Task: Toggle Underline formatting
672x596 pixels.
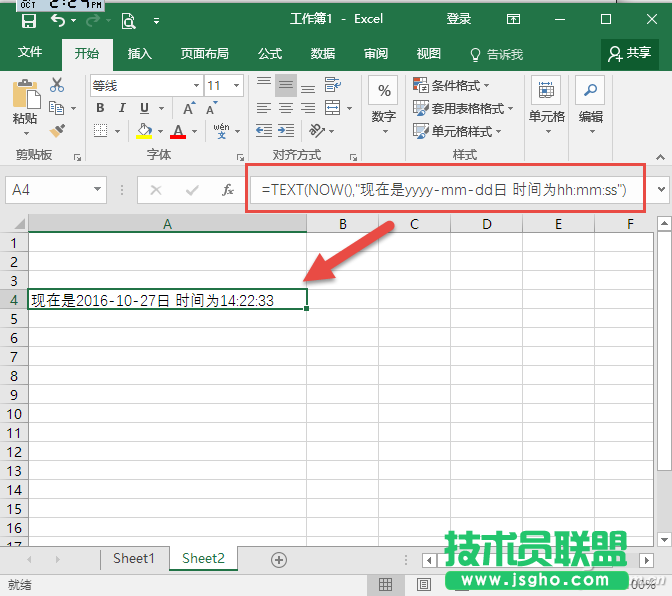Action: 145,109
